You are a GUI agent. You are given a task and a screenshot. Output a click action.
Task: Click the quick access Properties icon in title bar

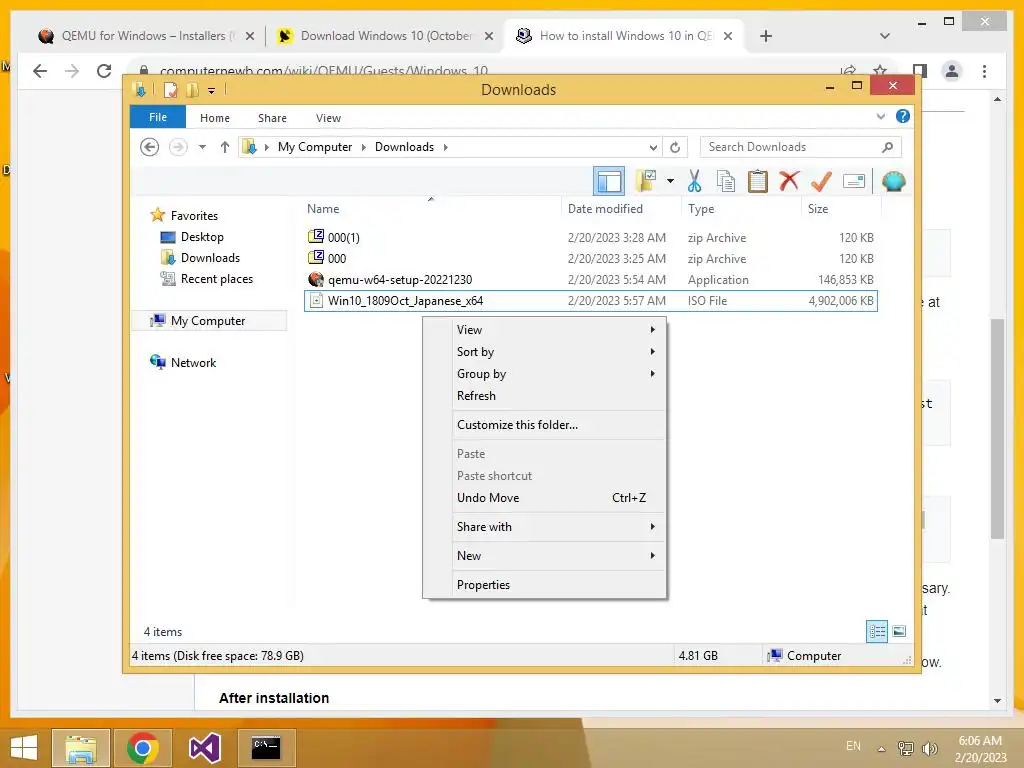170,89
